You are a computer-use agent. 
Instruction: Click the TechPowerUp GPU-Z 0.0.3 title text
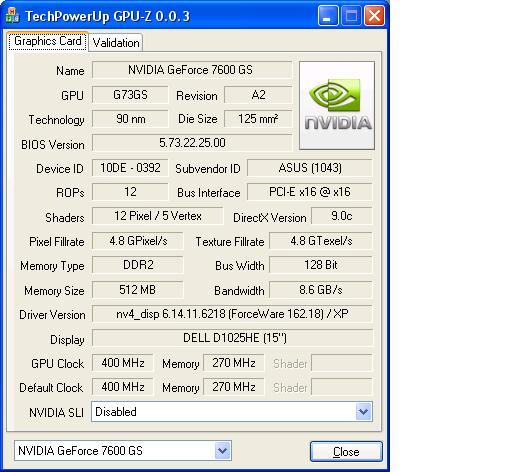(107, 16)
